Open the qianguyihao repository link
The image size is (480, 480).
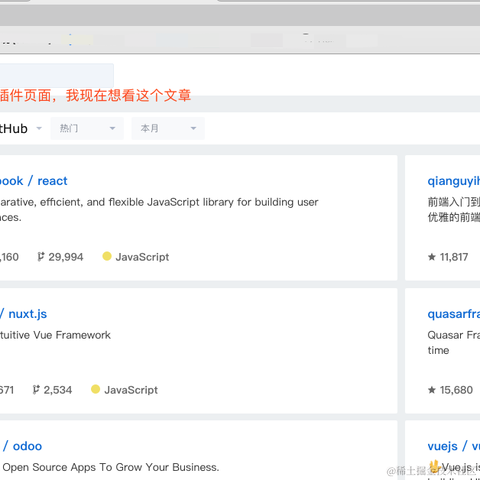click(454, 181)
